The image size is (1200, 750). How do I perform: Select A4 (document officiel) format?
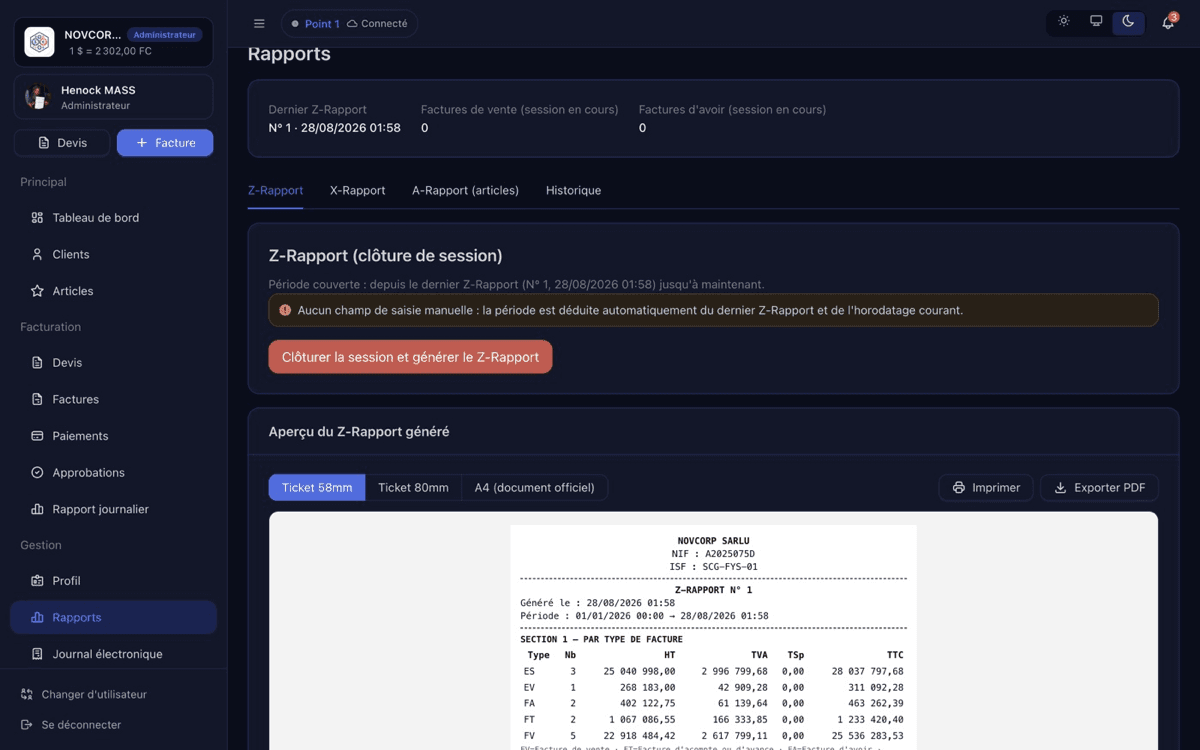tap(534, 488)
